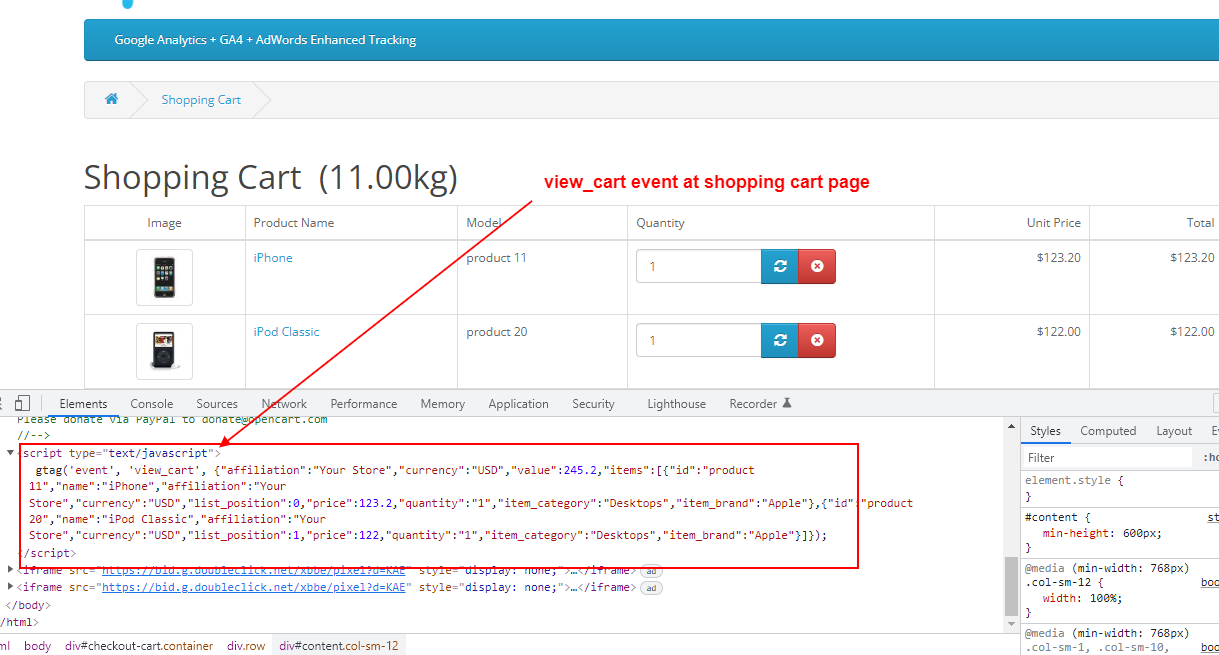This screenshot has height=655, width=1219.
Task: Click the second doubleclick iframe src link
Action: tap(254, 588)
